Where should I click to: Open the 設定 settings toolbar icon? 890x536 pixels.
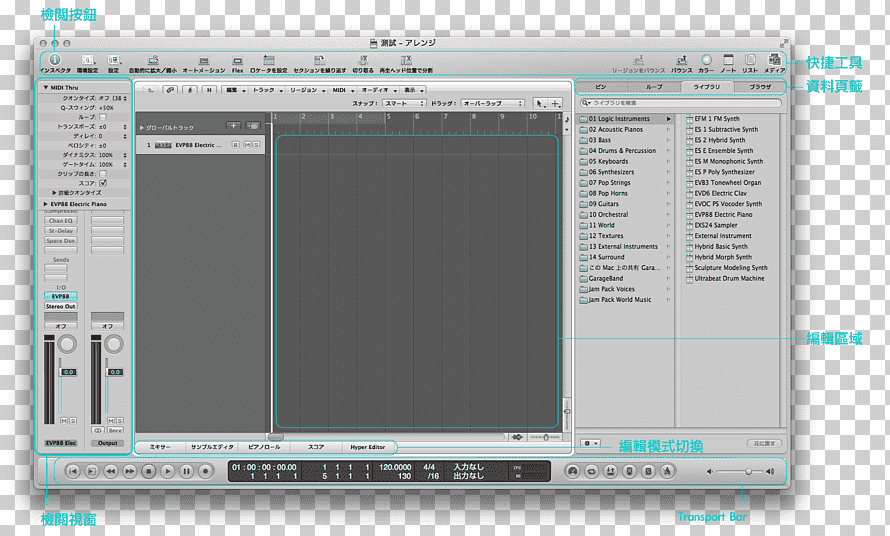(x=114, y=60)
